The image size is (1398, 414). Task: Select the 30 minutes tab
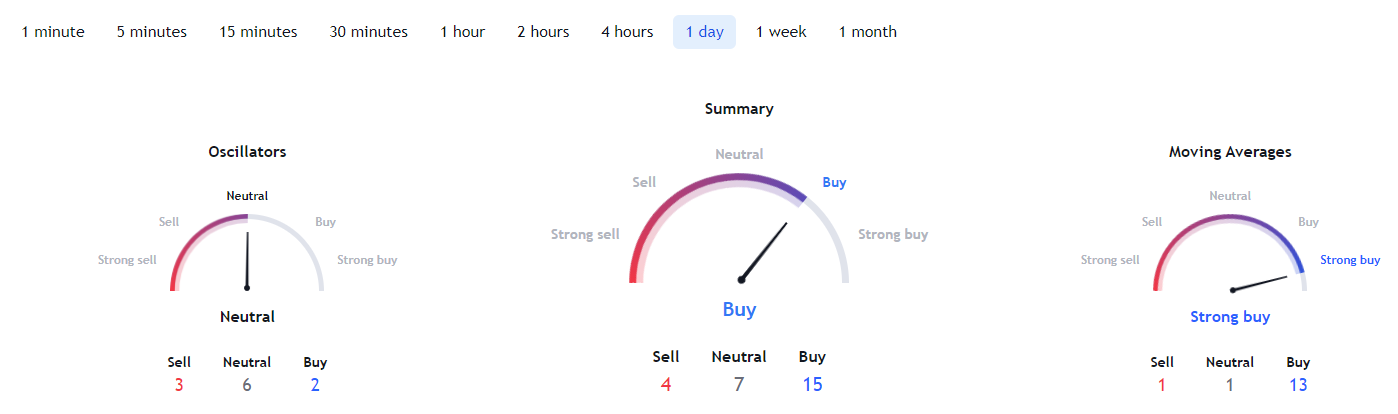(x=369, y=32)
